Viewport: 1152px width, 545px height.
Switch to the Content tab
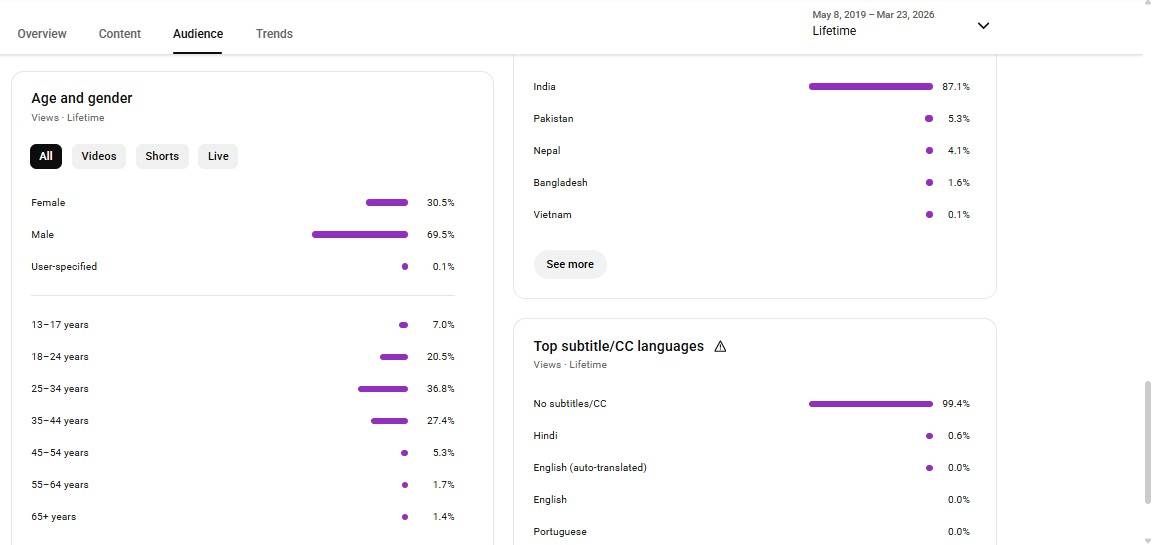tap(120, 34)
